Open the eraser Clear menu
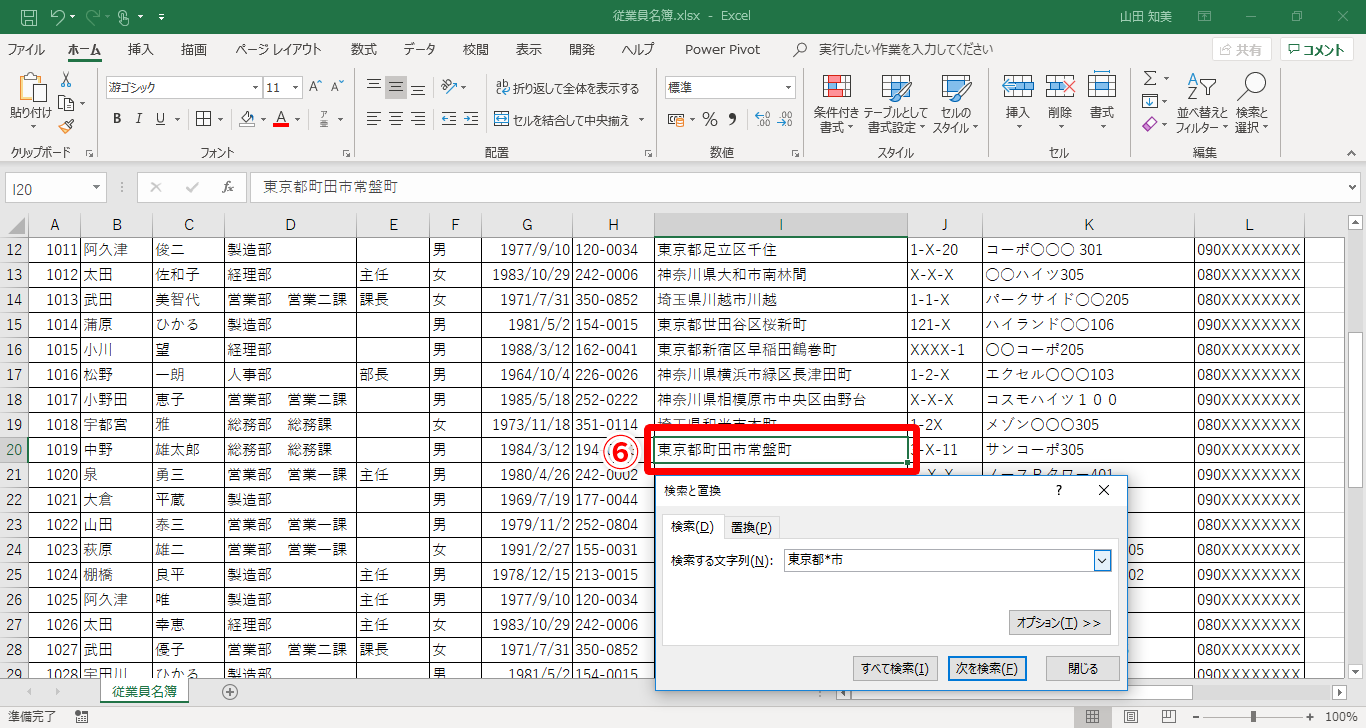This screenshot has height=728, width=1366. coord(1154,126)
